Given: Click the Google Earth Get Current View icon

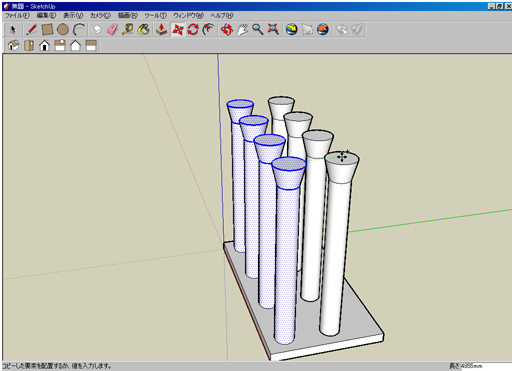Looking at the screenshot, I should 291,30.
